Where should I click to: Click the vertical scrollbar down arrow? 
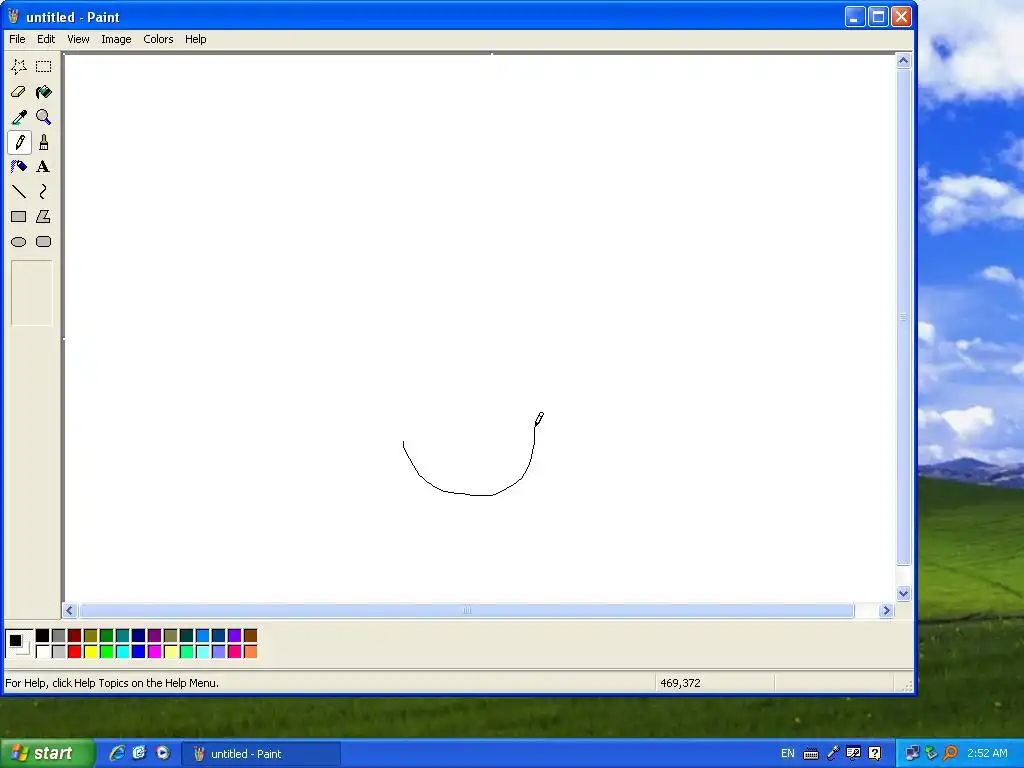[904, 594]
